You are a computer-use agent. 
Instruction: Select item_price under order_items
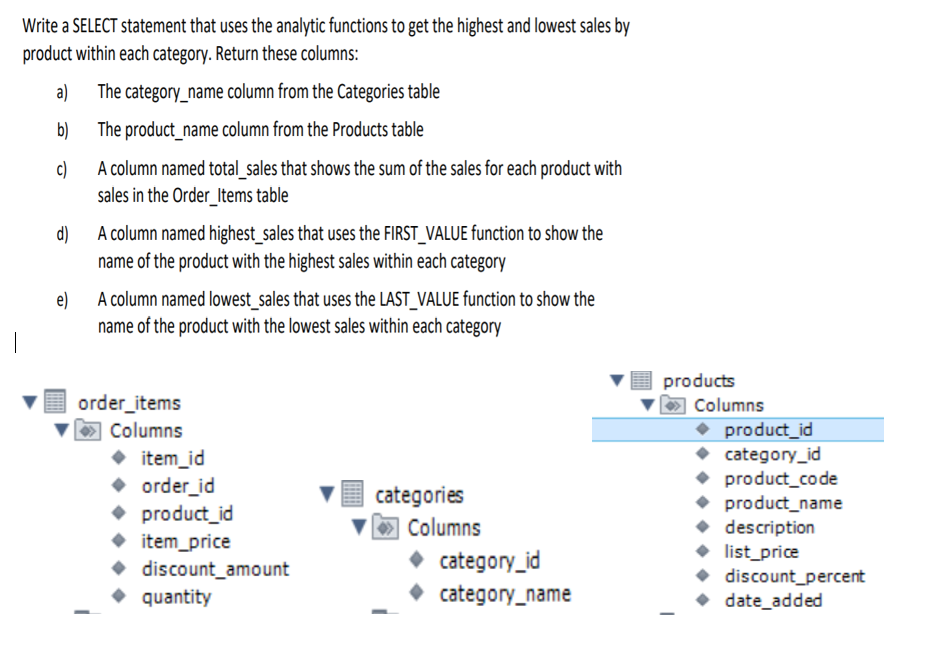point(184,541)
